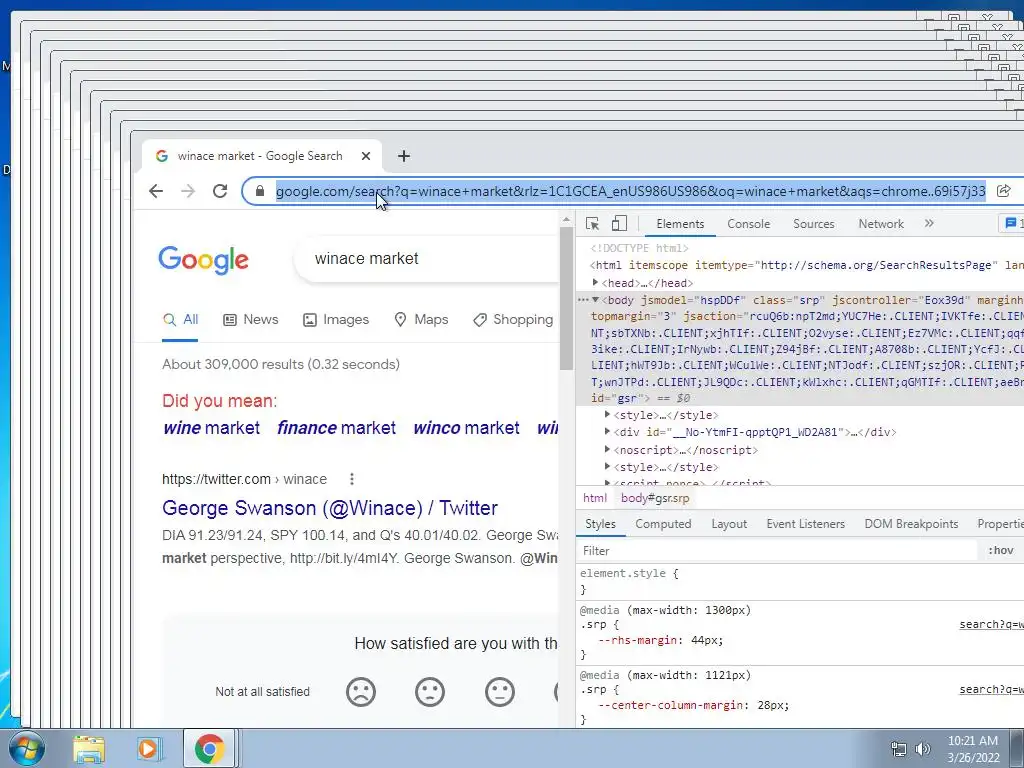Click the browser back arrow
The width and height of the screenshot is (1024, 768).
click(x=155, y=191)
